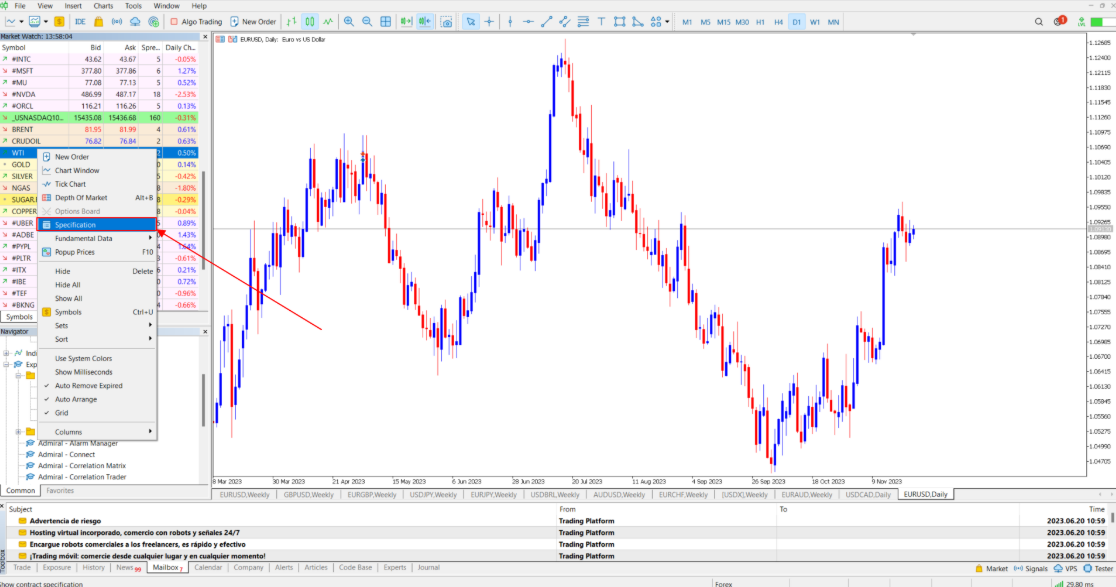Expand the Columns submenu

click(96, 432)
